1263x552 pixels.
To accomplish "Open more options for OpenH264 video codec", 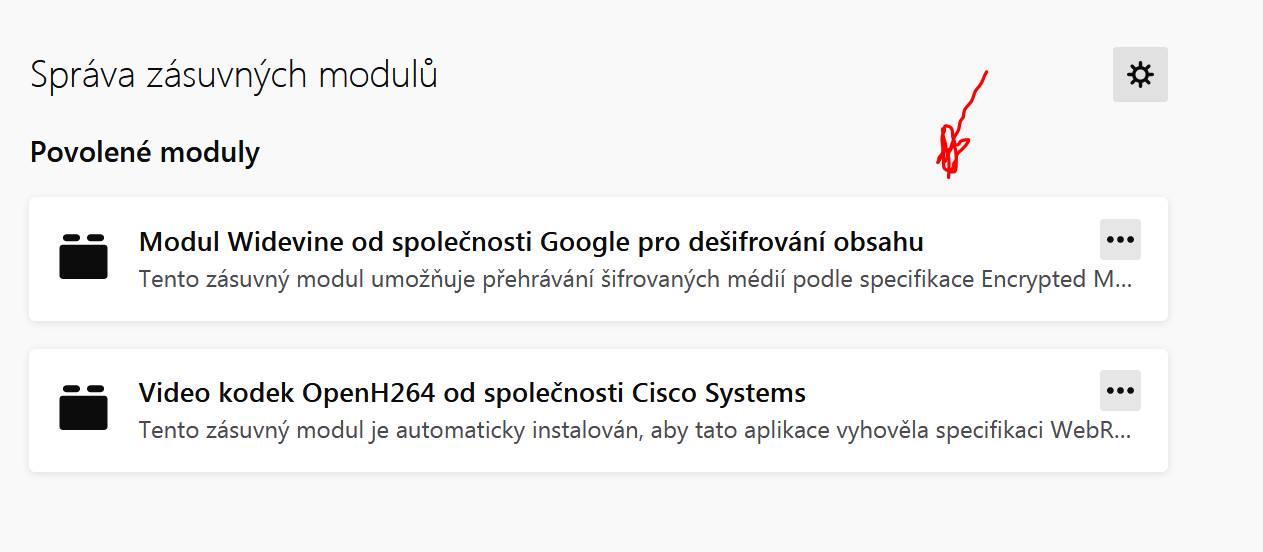I will (1120, 390).
